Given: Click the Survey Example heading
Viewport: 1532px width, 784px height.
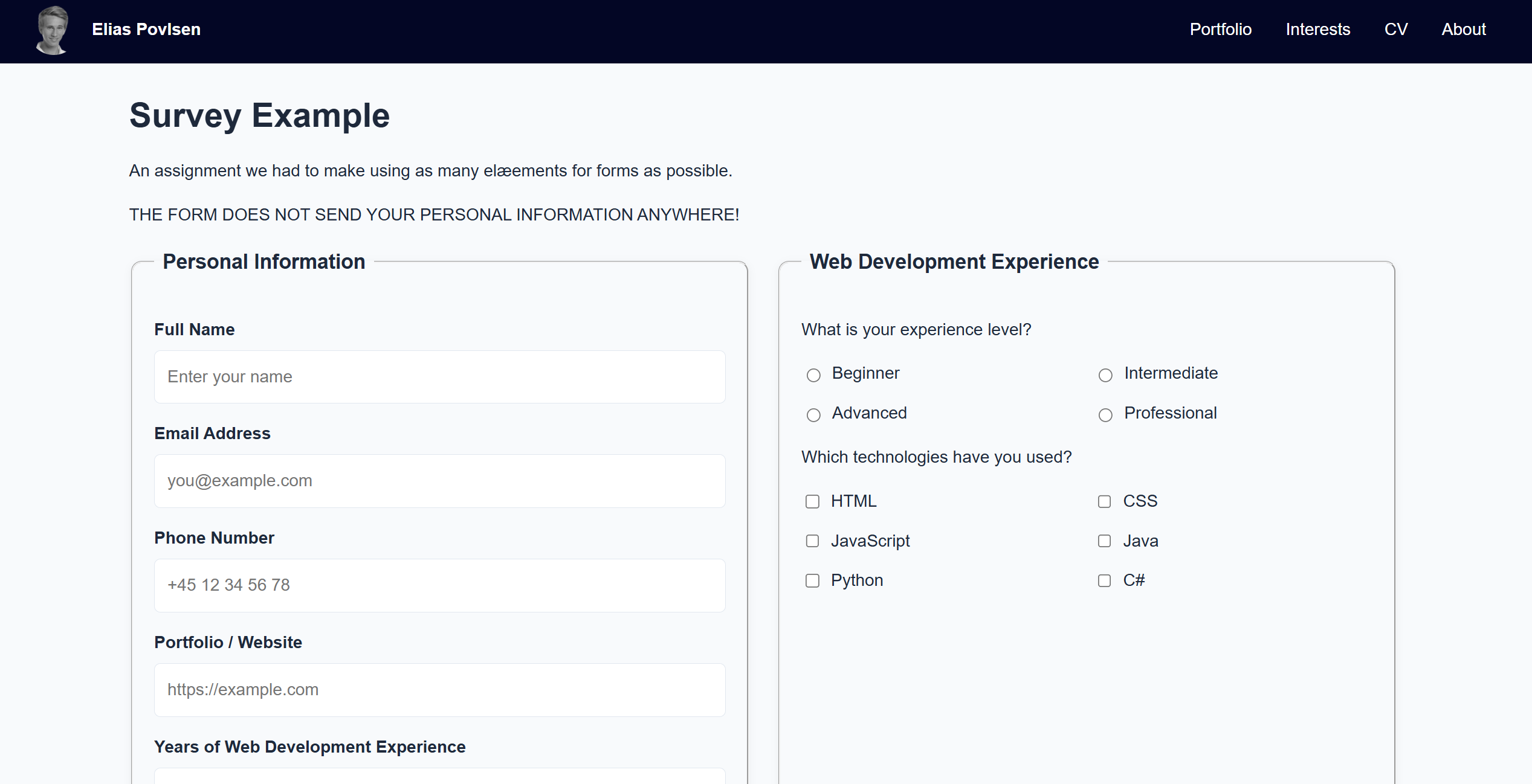Looking at the screenshot, I should tap(259, 115).
